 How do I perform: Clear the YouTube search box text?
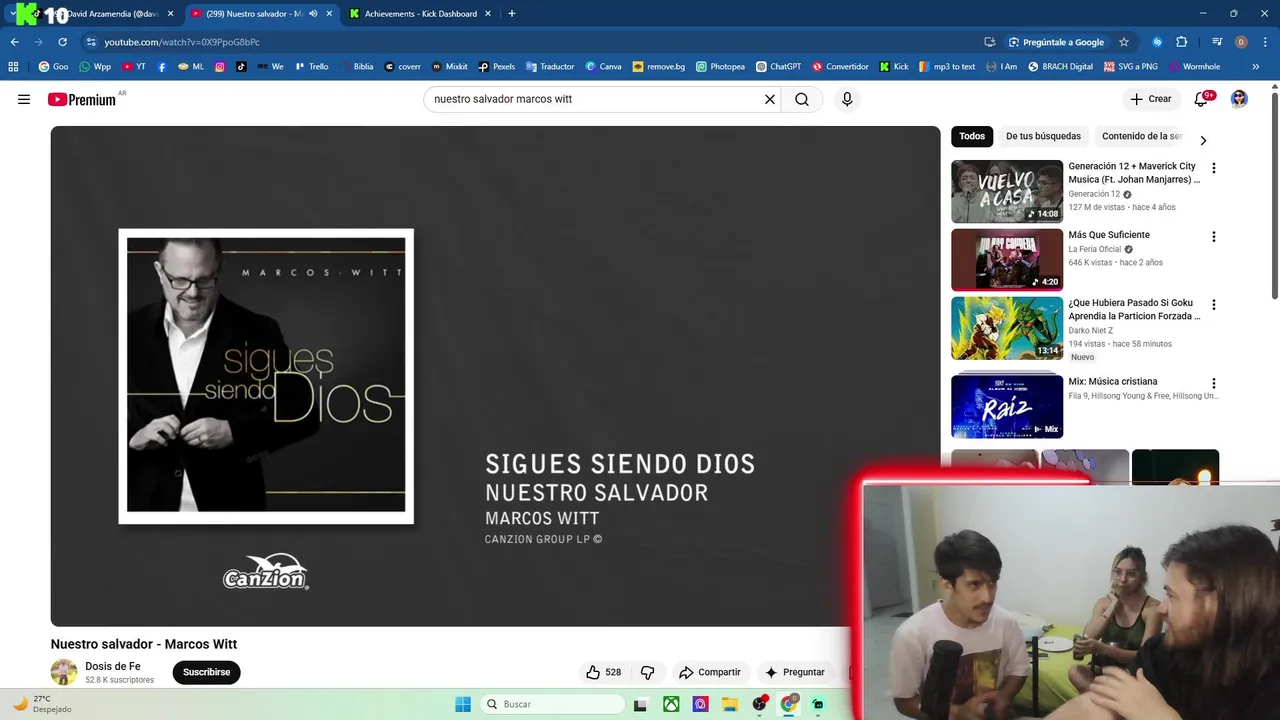click(770, 99)
